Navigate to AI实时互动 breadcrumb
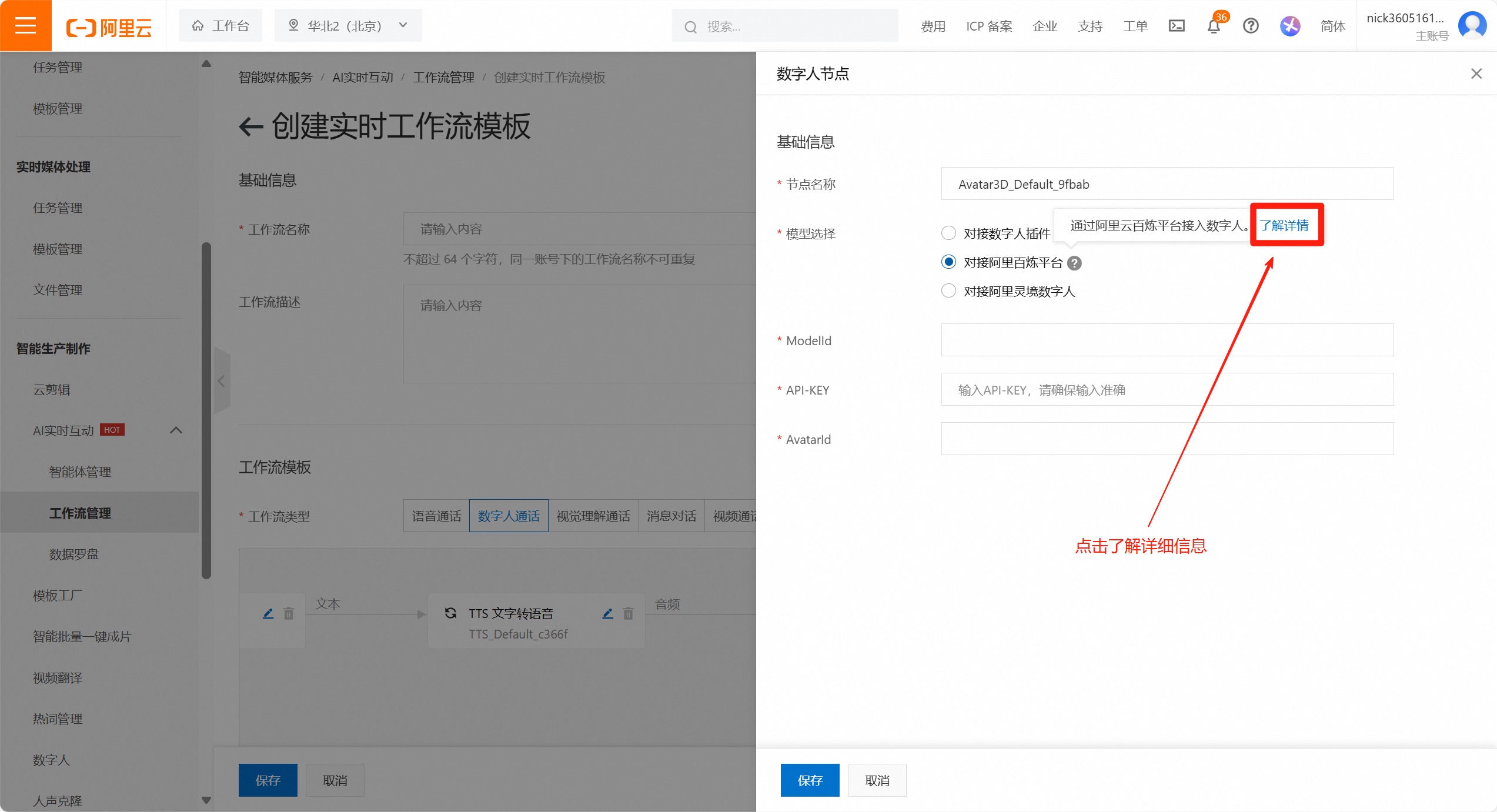The width and height of the screenshot is (1497, 812). 363,78
